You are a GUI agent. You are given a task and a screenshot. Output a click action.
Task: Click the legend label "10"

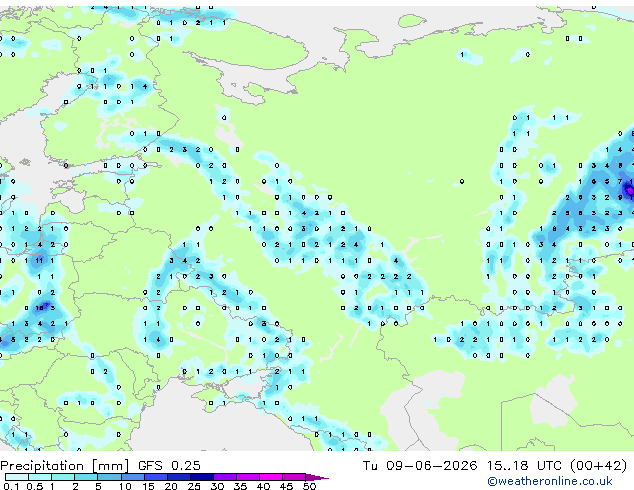(x=125, y=486)
